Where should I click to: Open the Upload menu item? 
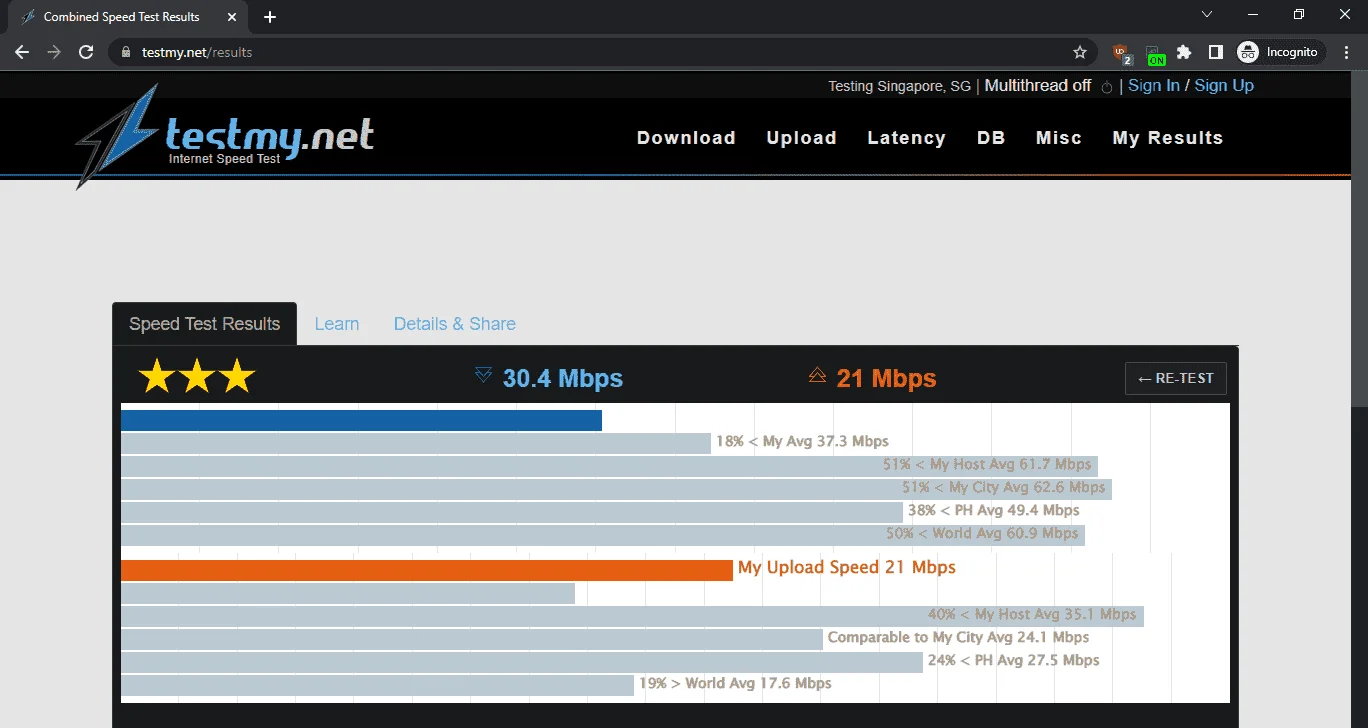coord(801,138)
